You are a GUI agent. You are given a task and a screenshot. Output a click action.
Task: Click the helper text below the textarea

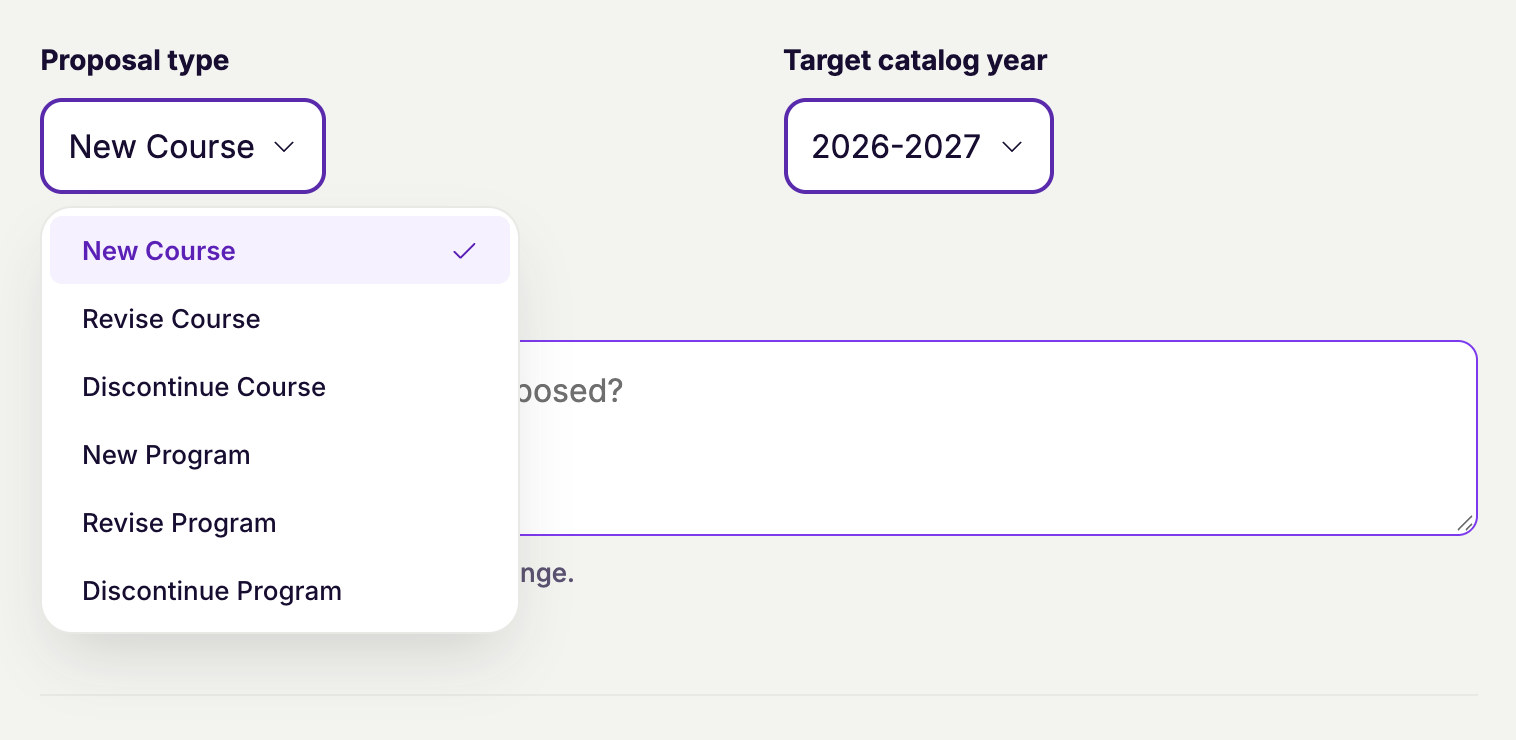coord(546,575)
